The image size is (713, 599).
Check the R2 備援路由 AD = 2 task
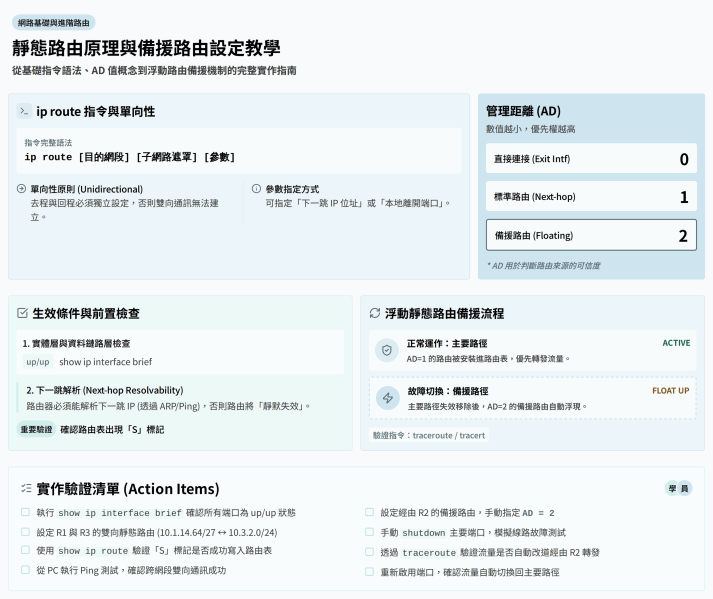(x=369, y=512)
